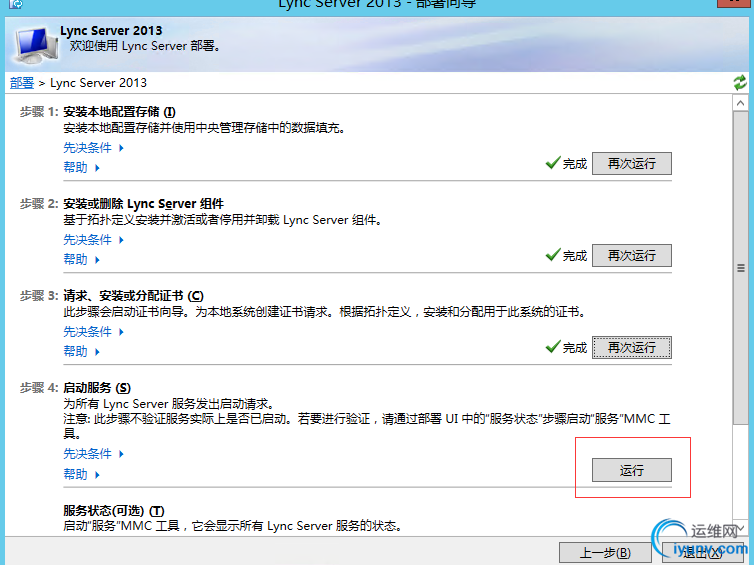The height and width of the screenshot is (565, 754).
Task: Click the scrollbar down arrow
Action: (740, 528)
